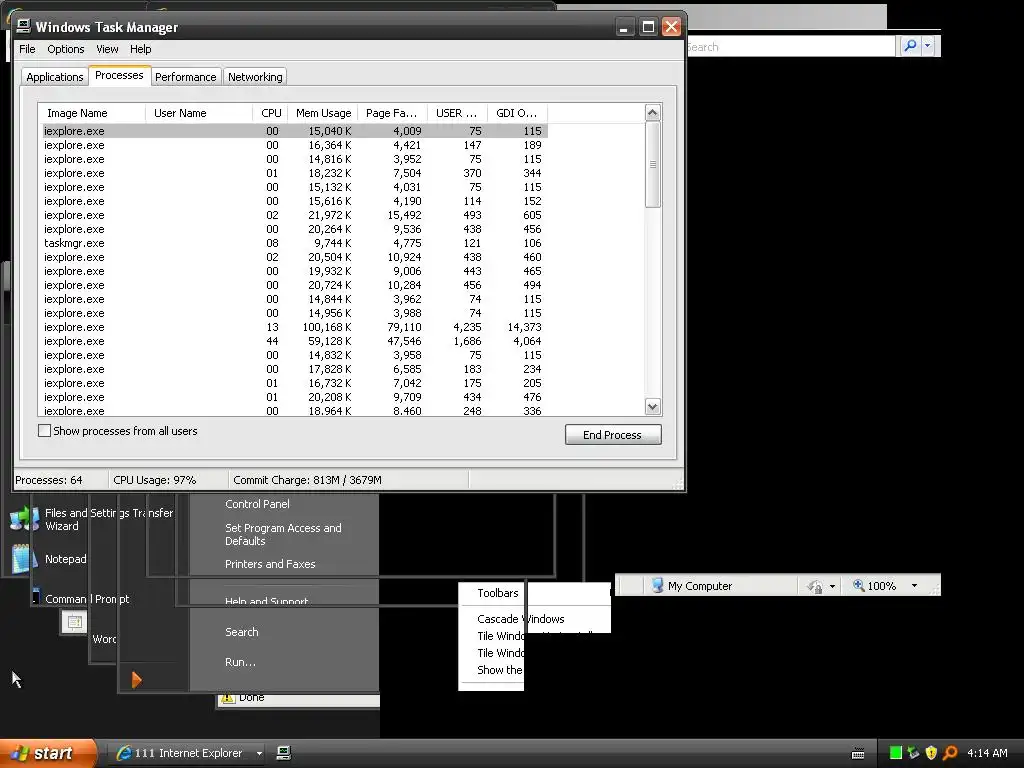Open the search provider dropdown arrow
The height and width of the screenshot is (768, 1024).
click(x=927, y=46)
